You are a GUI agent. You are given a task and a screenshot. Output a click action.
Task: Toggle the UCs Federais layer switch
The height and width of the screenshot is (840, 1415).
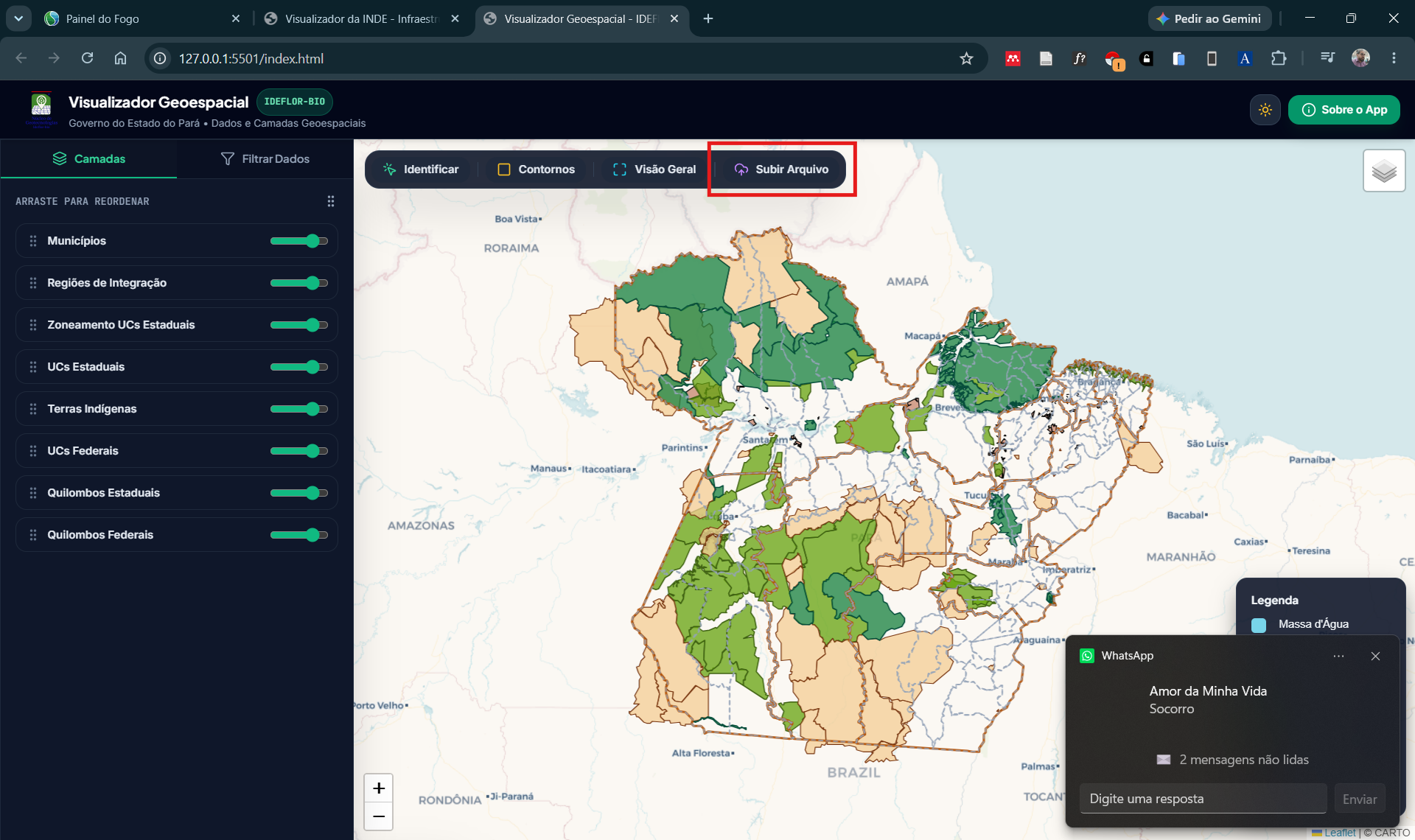(x=298, y=451)
